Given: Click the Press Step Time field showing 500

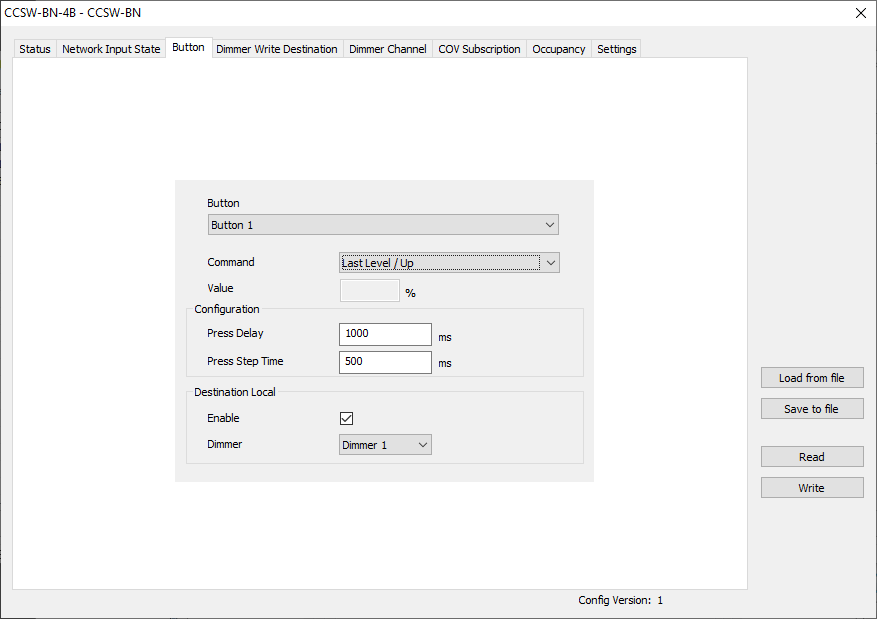Looking at the screenshot, I should coord(385,362).
